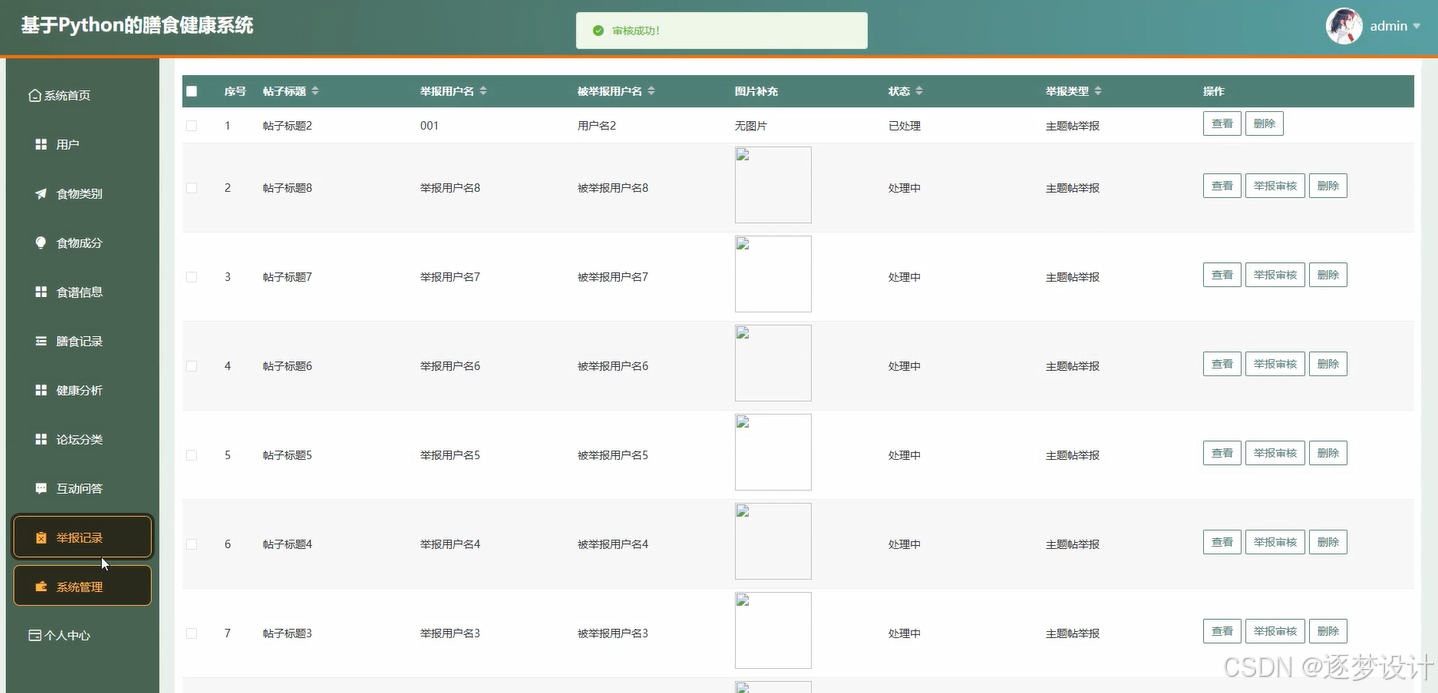
Task: Check the checkbox for row 帖子标题4
Action: point(192,544)
